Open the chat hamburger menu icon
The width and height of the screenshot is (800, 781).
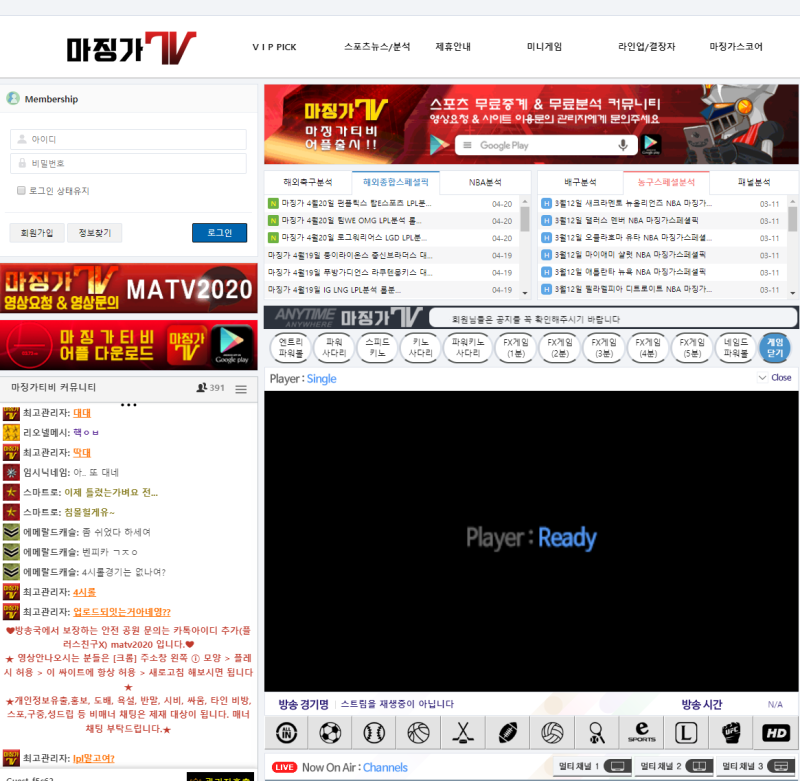click(x=241, y=389)
